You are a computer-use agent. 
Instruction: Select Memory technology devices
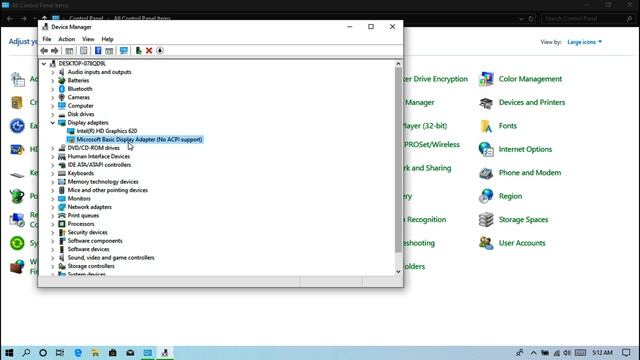pyautogui.click(x=103, y=182)
